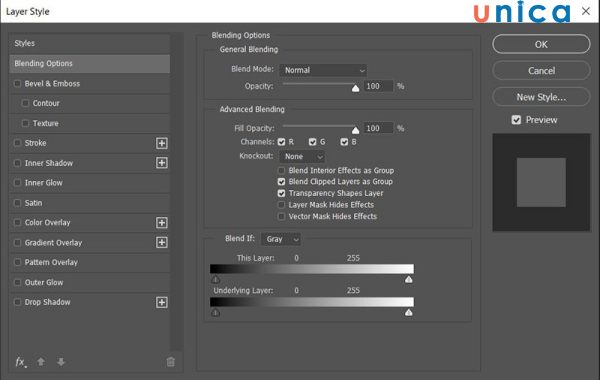Click the effects list scrollbar
The width and height of the screenshot is (600, 380).
point(176,192)
